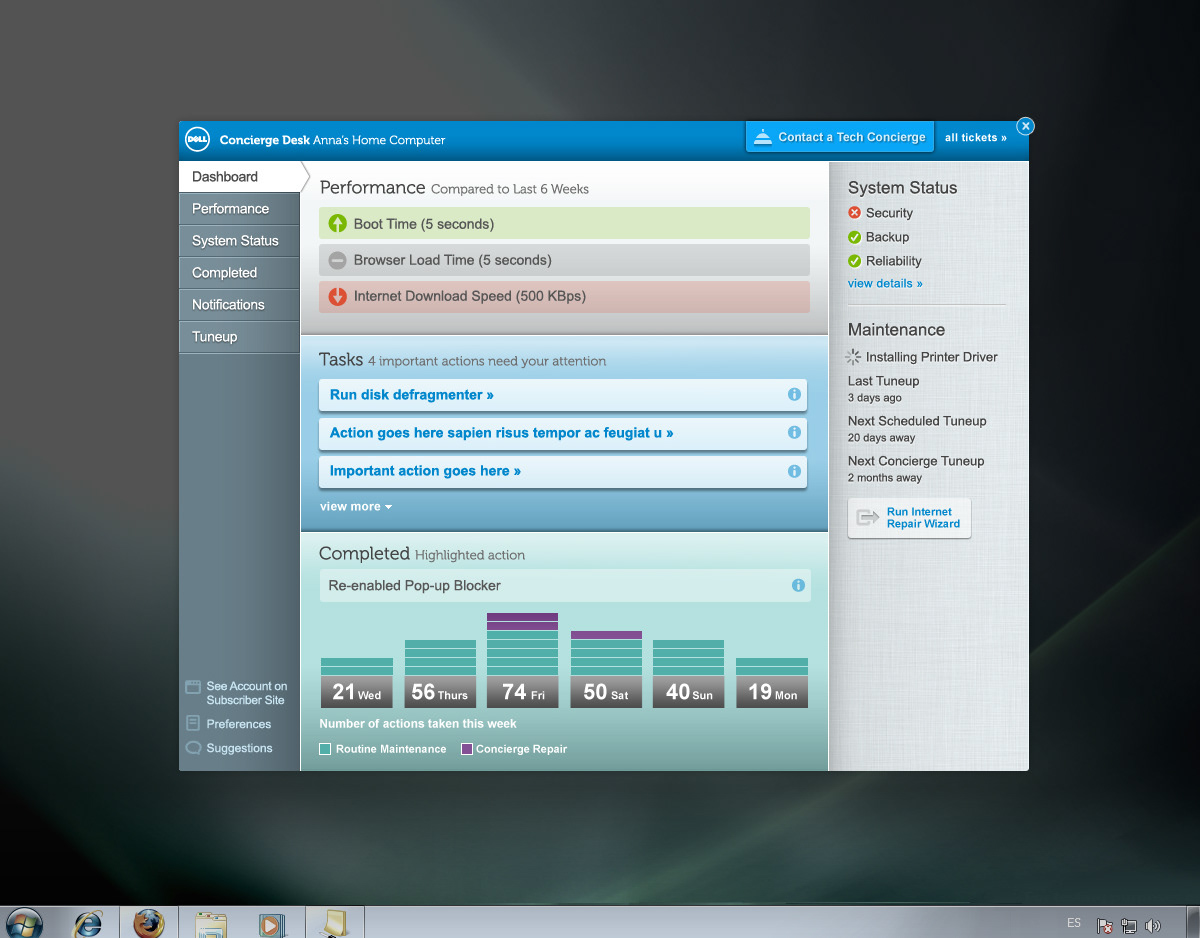Open media player taskbar icon
Viewport: 1200px width, 938px height.
point(271,924)
